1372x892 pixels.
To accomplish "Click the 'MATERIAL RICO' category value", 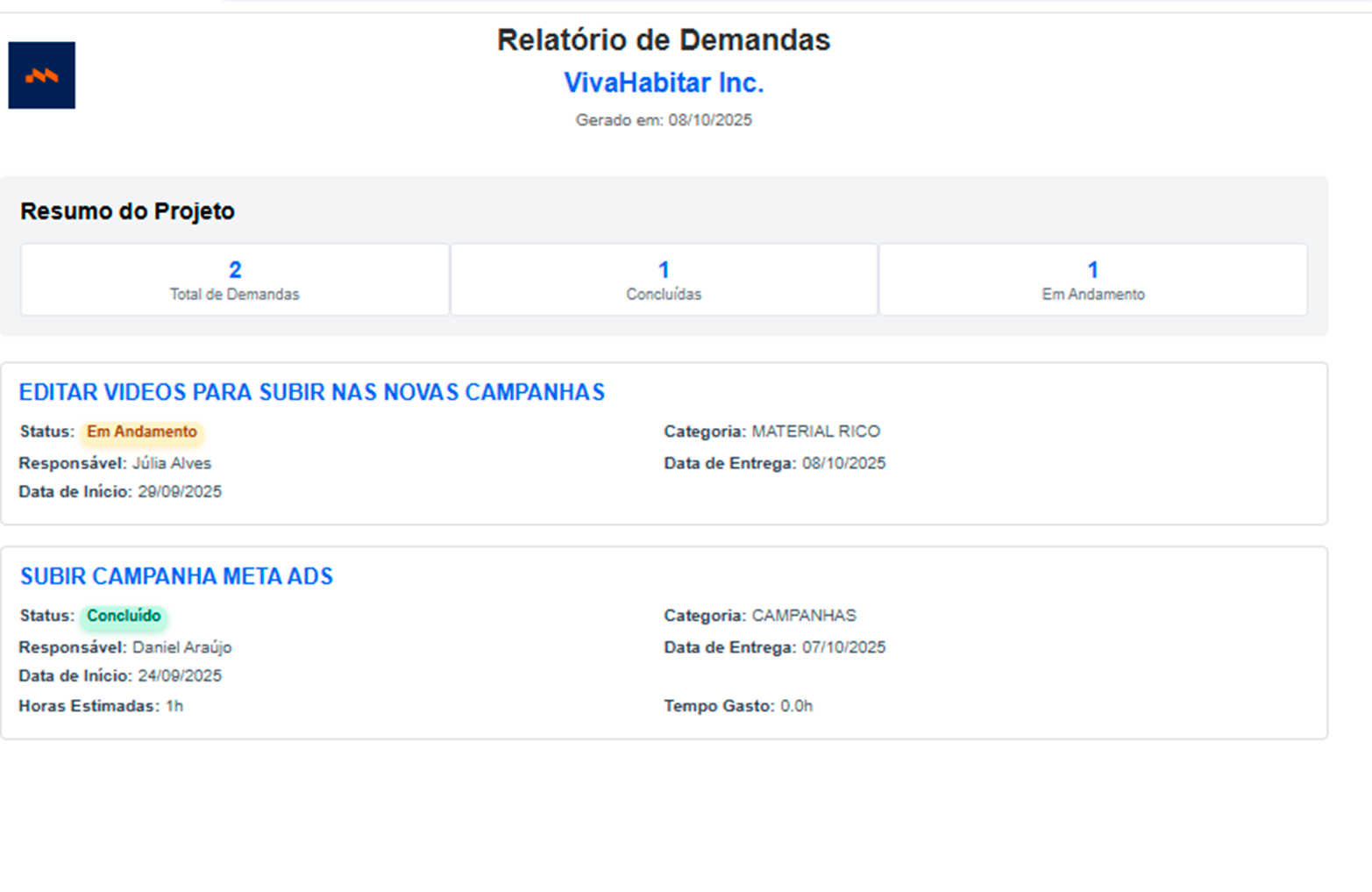I will pyautogui.click(x=816, y=432).
